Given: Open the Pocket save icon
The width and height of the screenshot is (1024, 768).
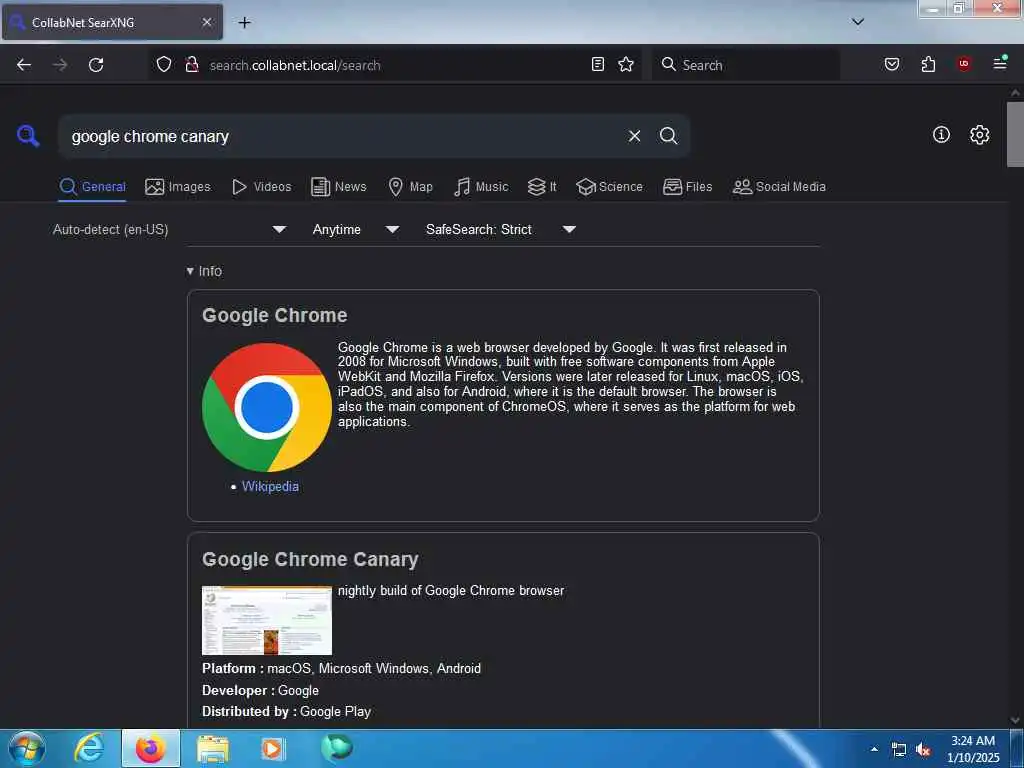Looking at the screenshot, I should 892,64.
